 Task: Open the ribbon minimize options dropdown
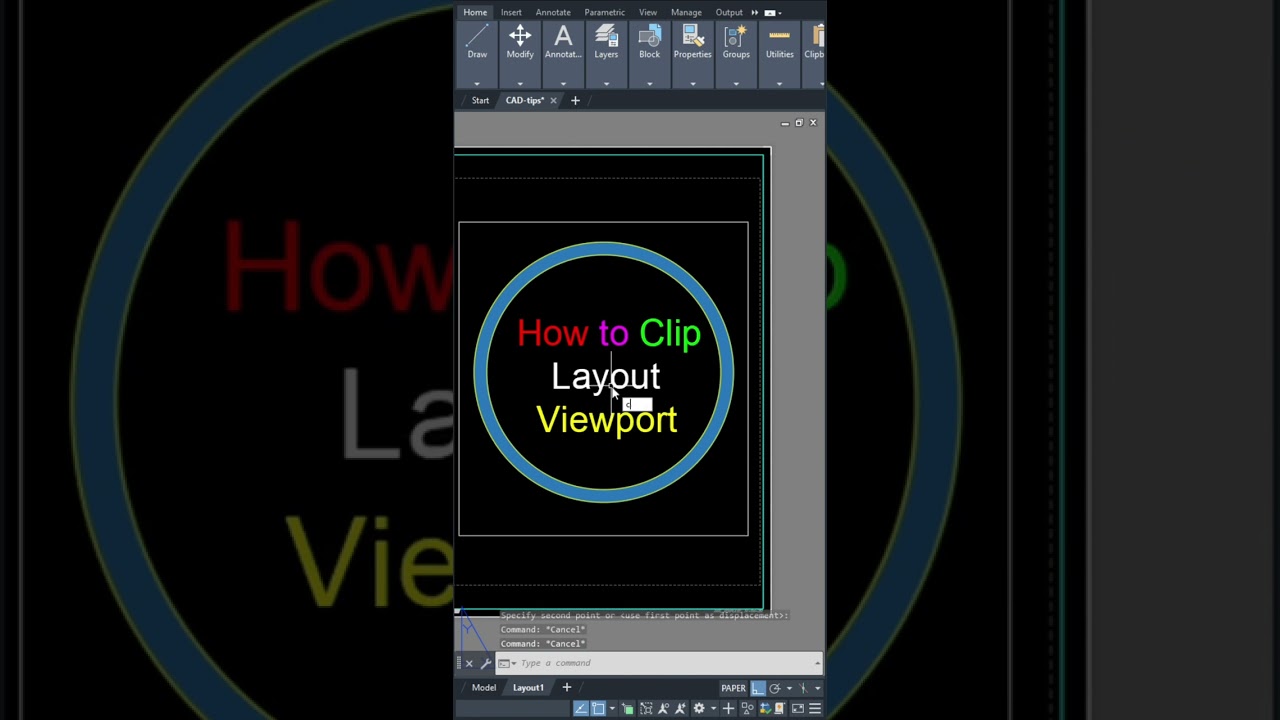[780, 12]
